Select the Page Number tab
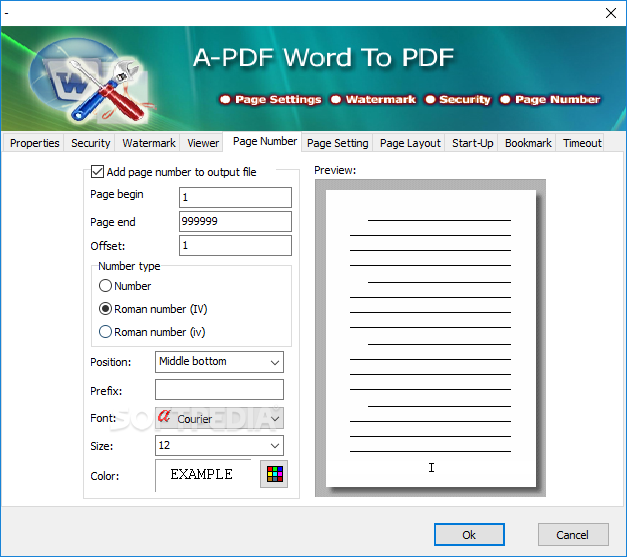 pos(265,142)
